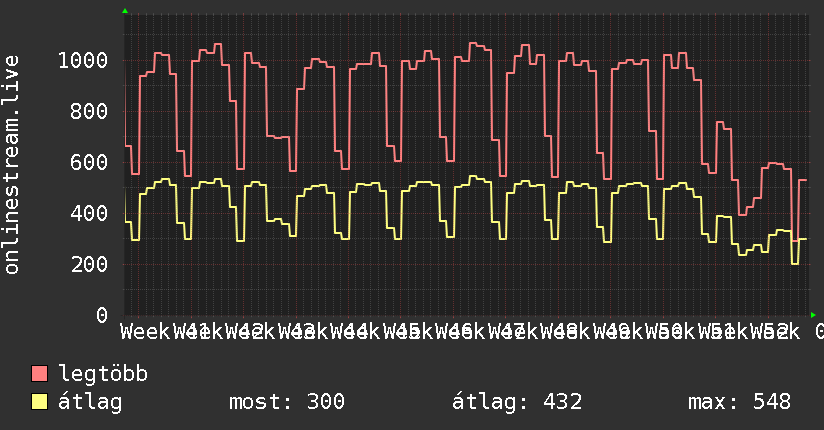
Task: Click the yellow átlag legend swatch
Action: (x=40, y=403)
